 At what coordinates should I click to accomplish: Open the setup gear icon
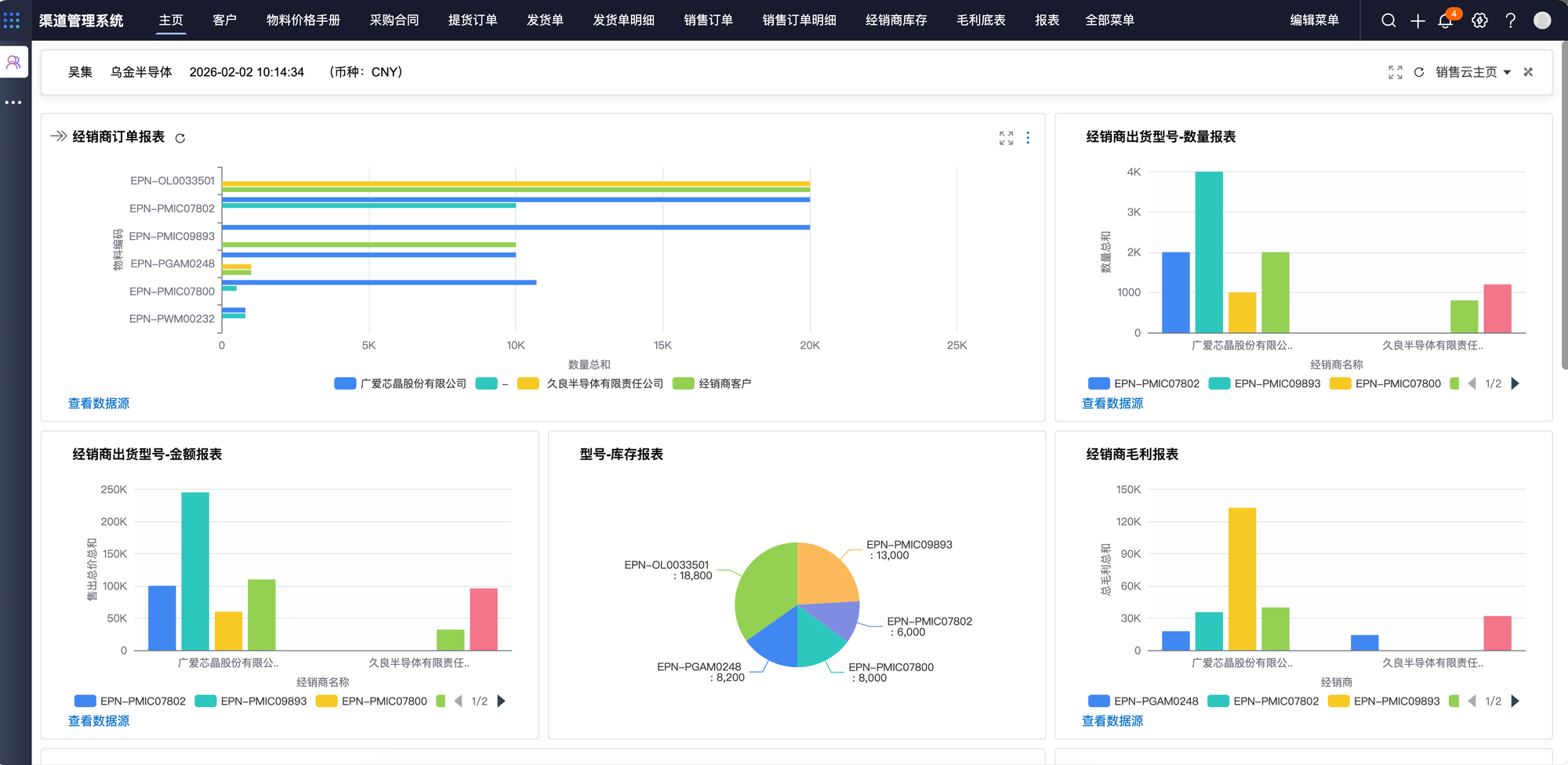(x=1479, y=21)
